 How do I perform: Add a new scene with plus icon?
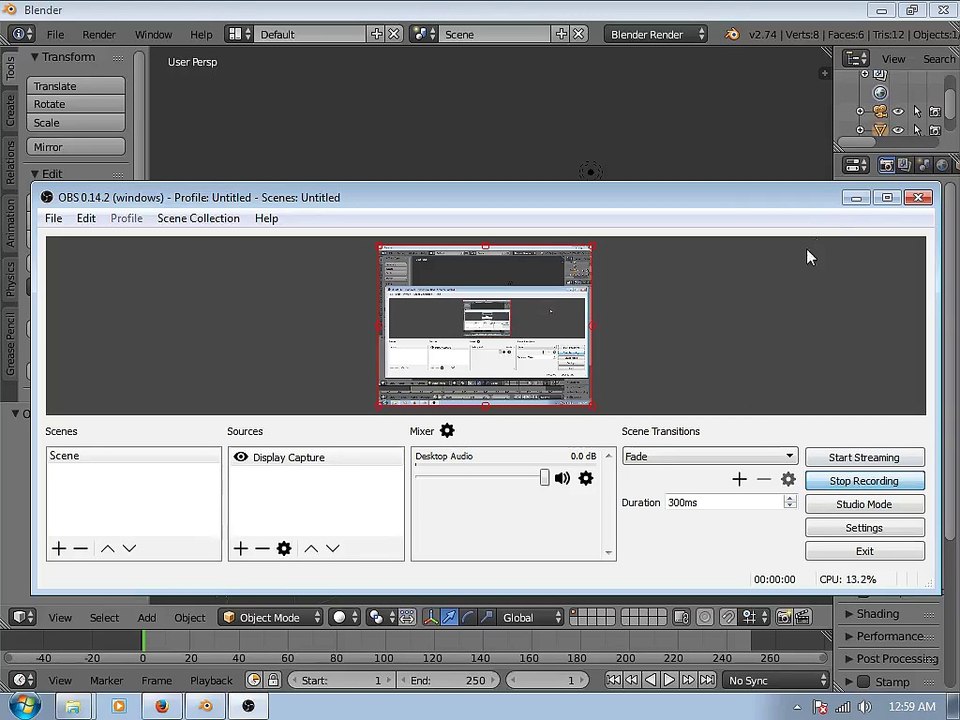pos(59,549)
